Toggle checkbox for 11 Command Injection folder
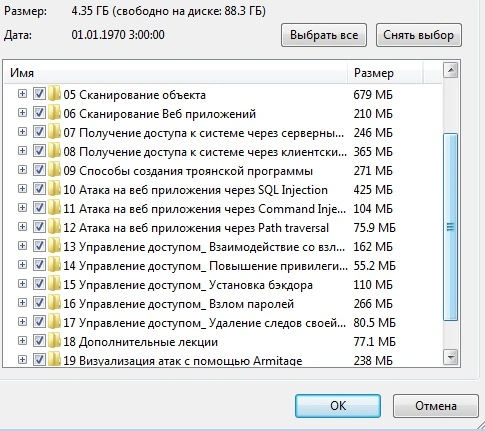The width and height of the screenshot is (485, 431). click(39, 208)
